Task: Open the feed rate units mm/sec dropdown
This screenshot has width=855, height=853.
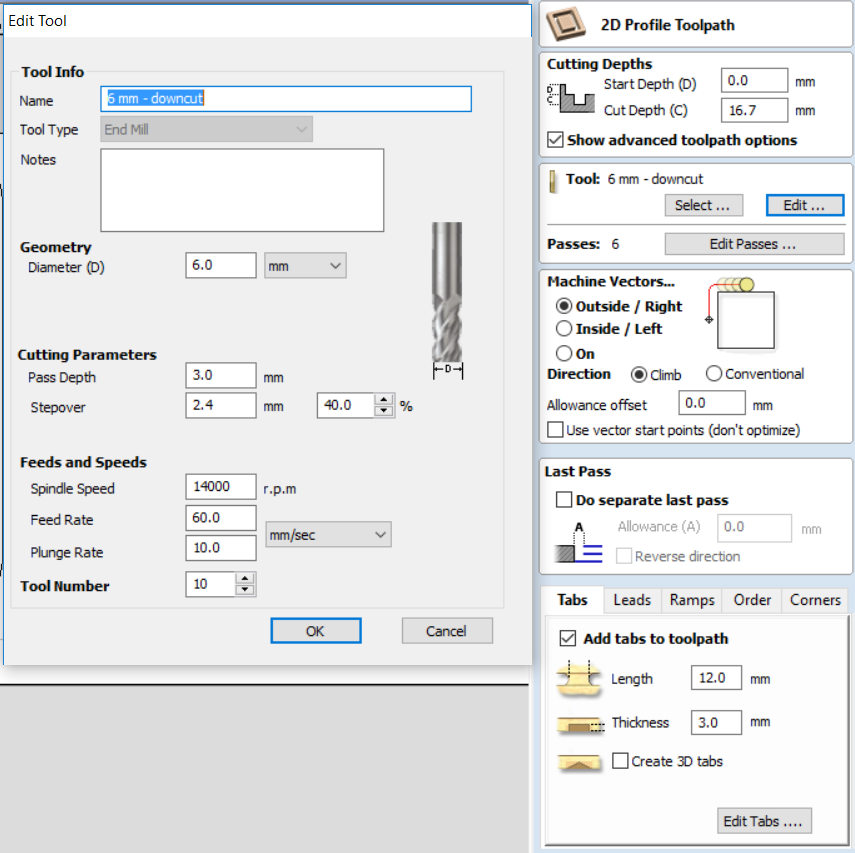Action: coord(328,534)
